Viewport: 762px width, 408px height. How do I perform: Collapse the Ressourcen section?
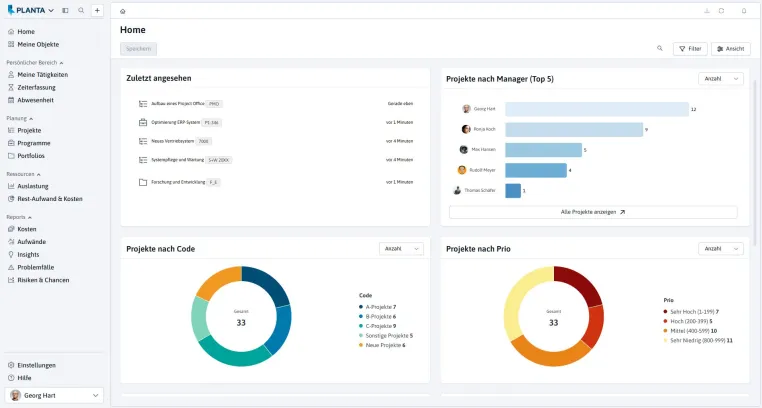(x=23, y=174)
